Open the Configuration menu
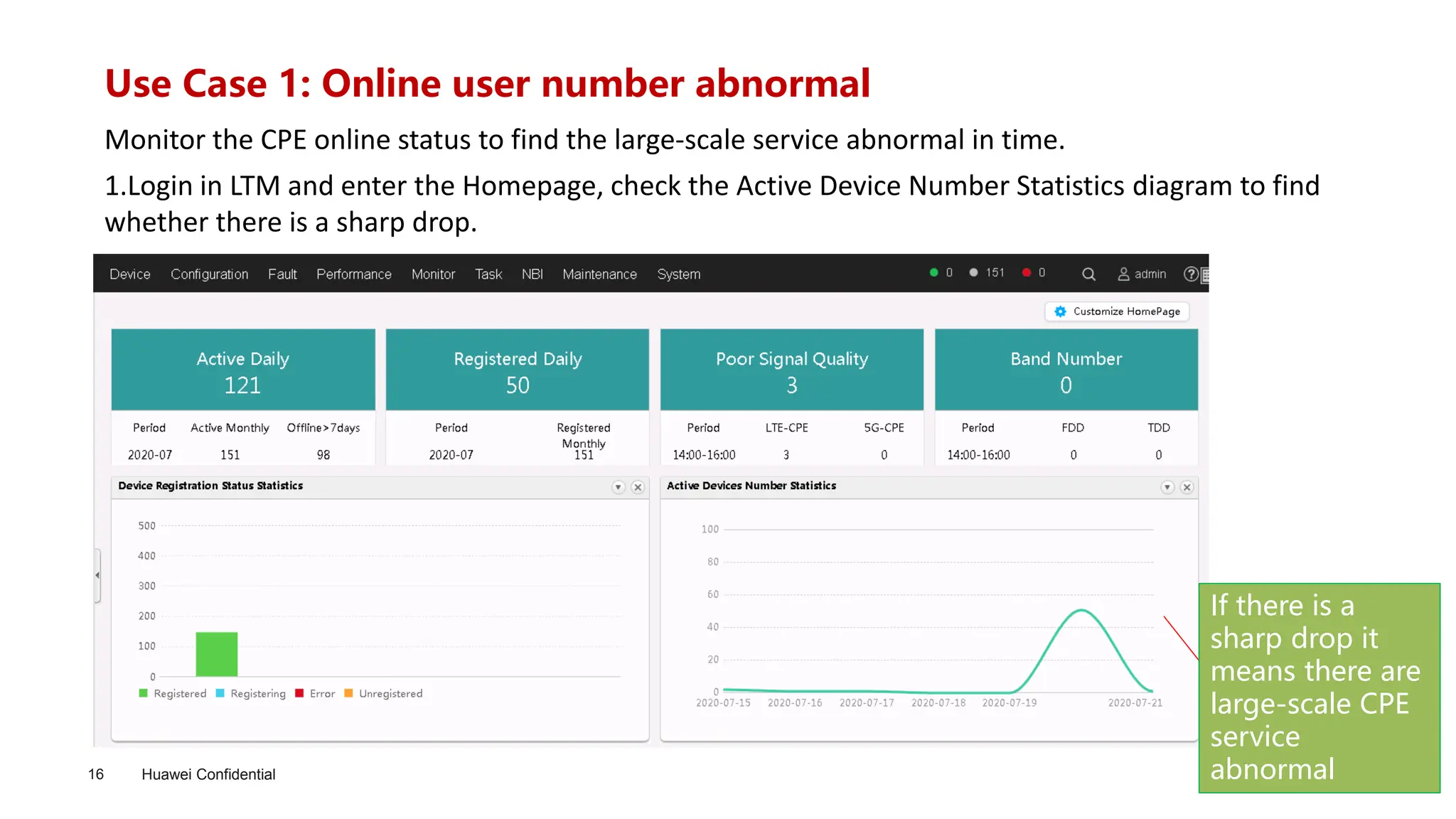 pos(209,274)
